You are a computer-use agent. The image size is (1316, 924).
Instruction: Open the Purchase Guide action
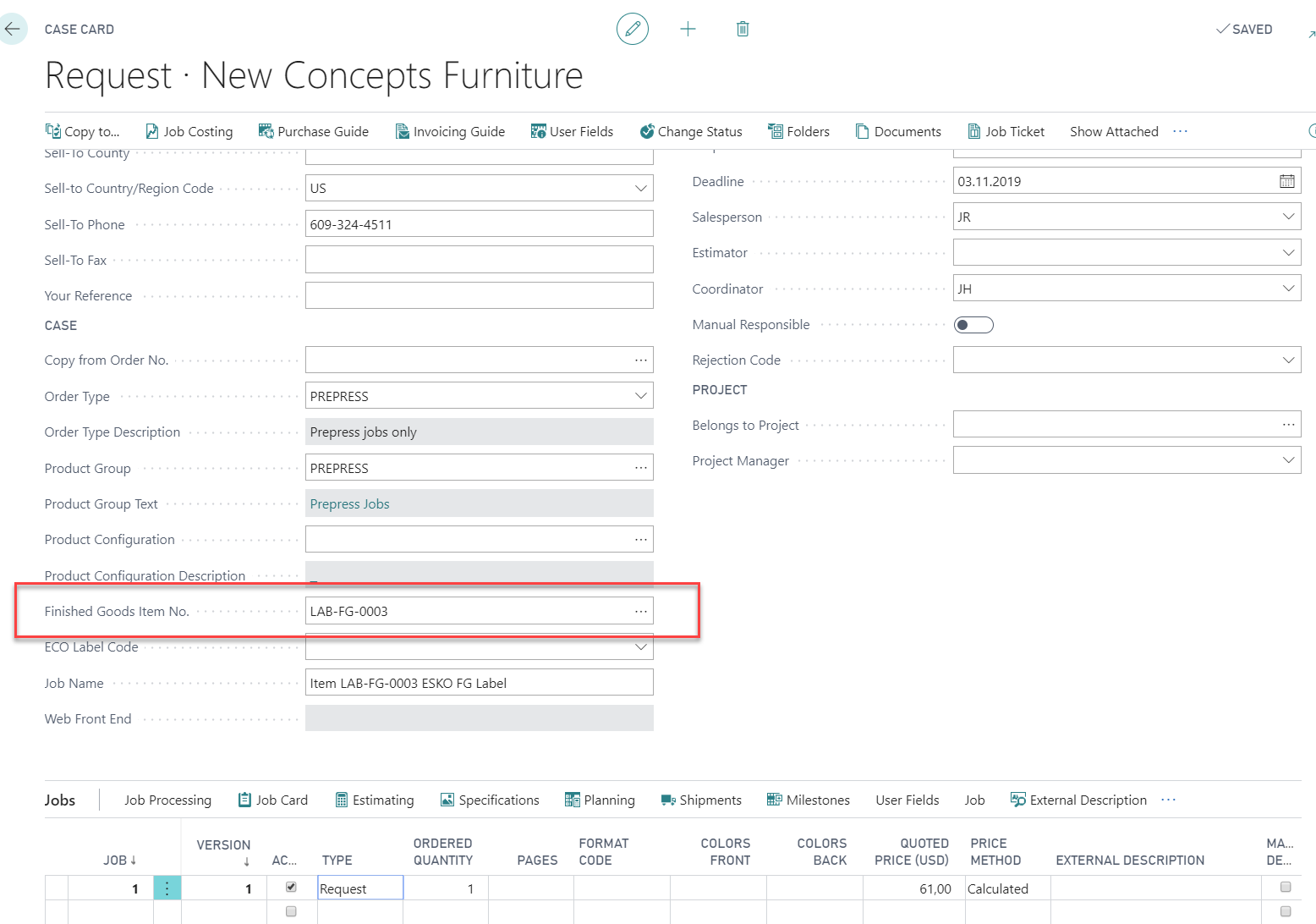(314, 131)
